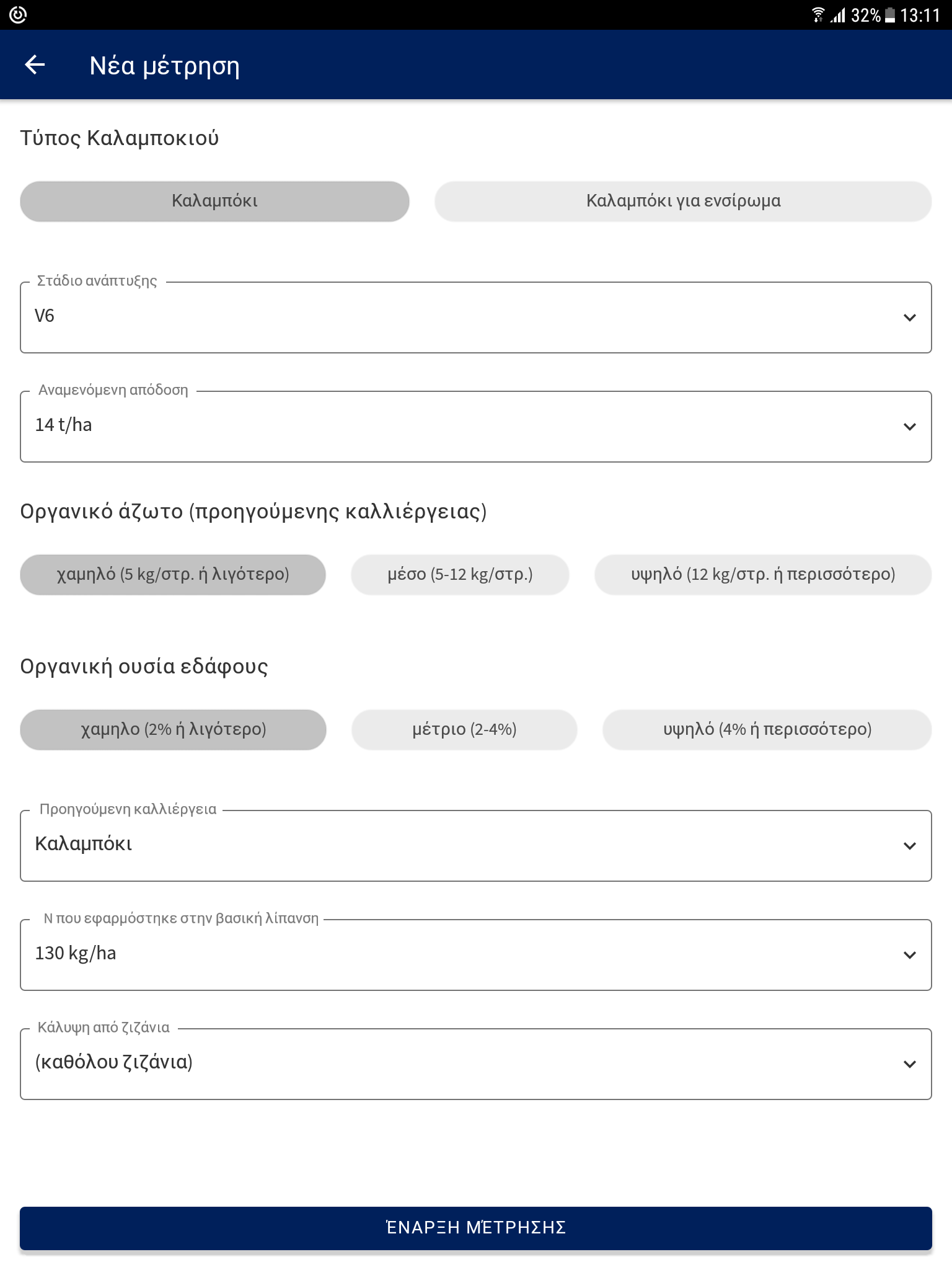Select χαμηλό (5 kg/στρ. ή λιγότερο) option

click(x=173, y=575)
